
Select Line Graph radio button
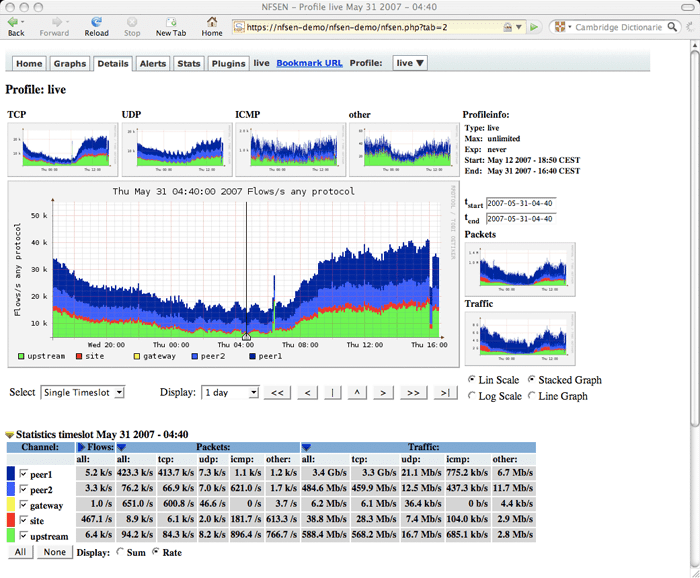[531, 395]
